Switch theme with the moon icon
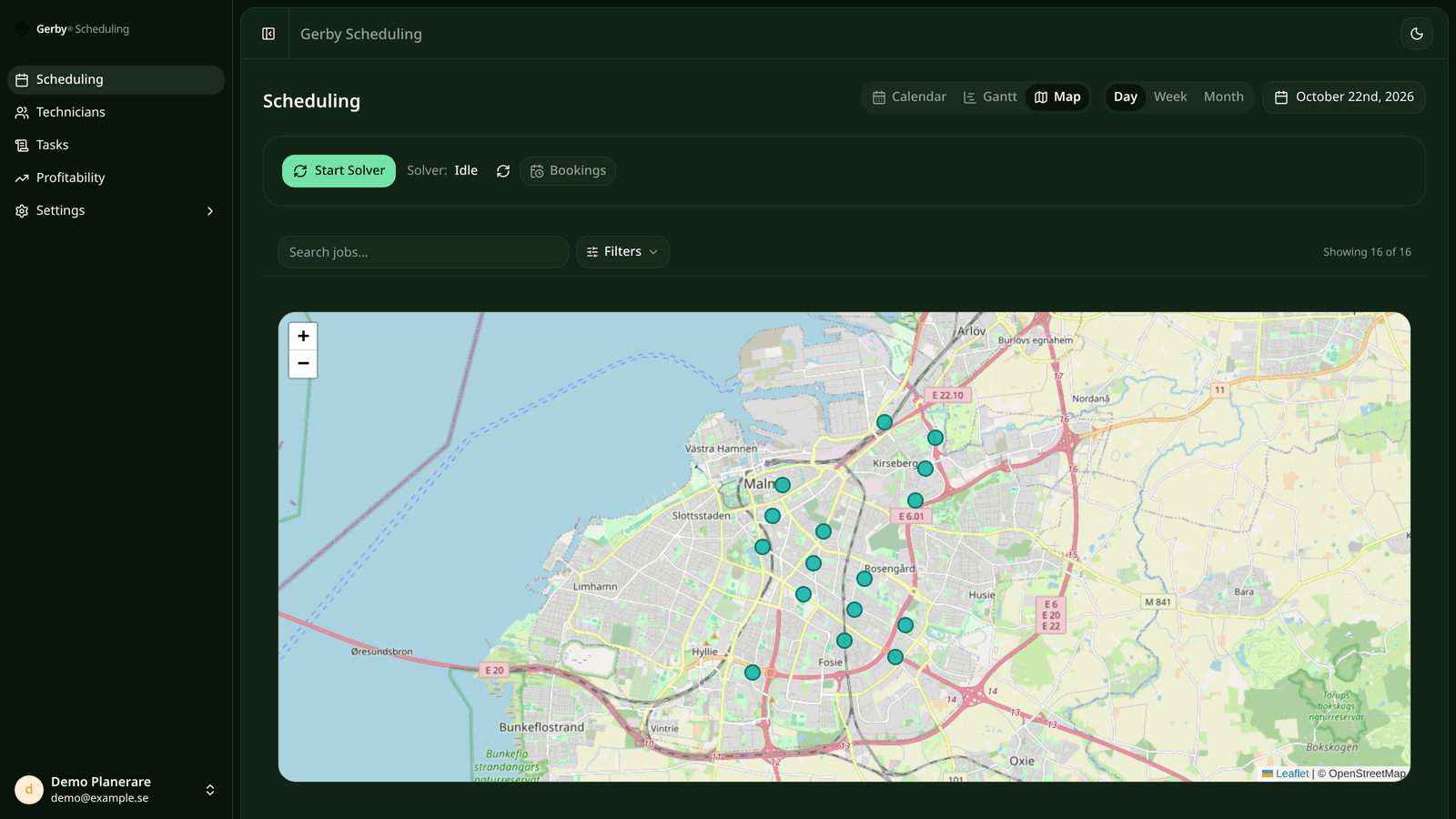 pyautogui.click(x=1417, y=34)
